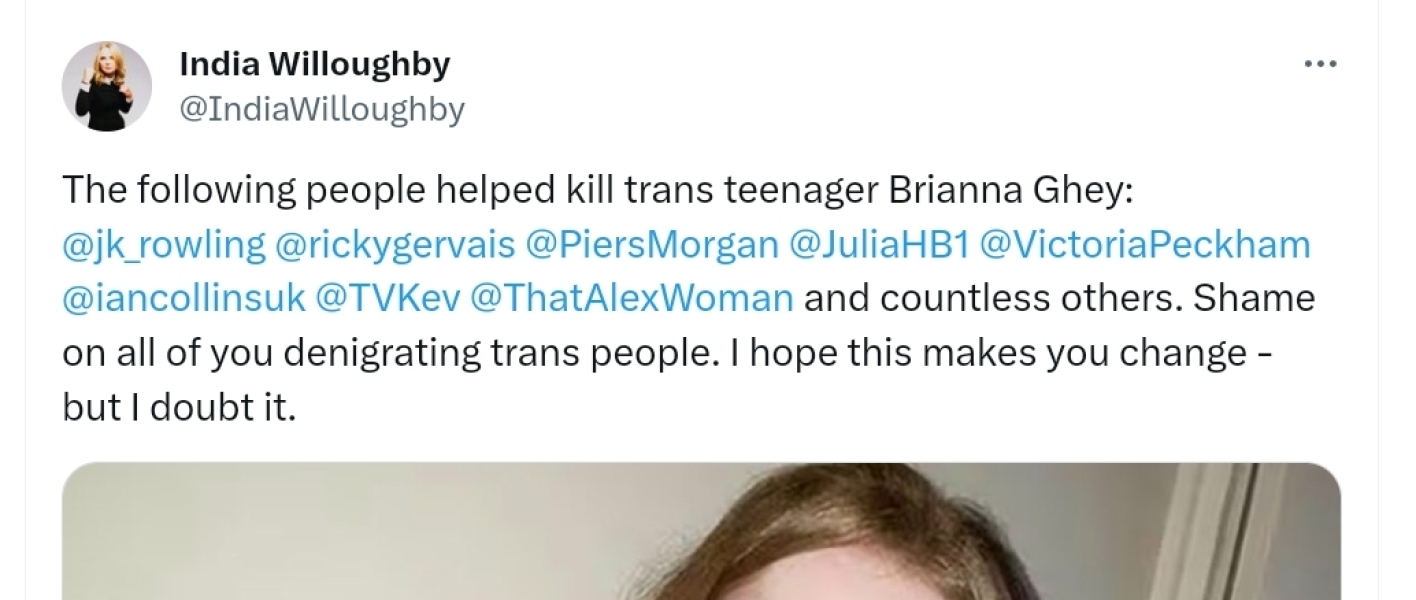Go to the @VictoriaPeckham mention
The image size is (1416, 600).
click(x=1144, y=244)
